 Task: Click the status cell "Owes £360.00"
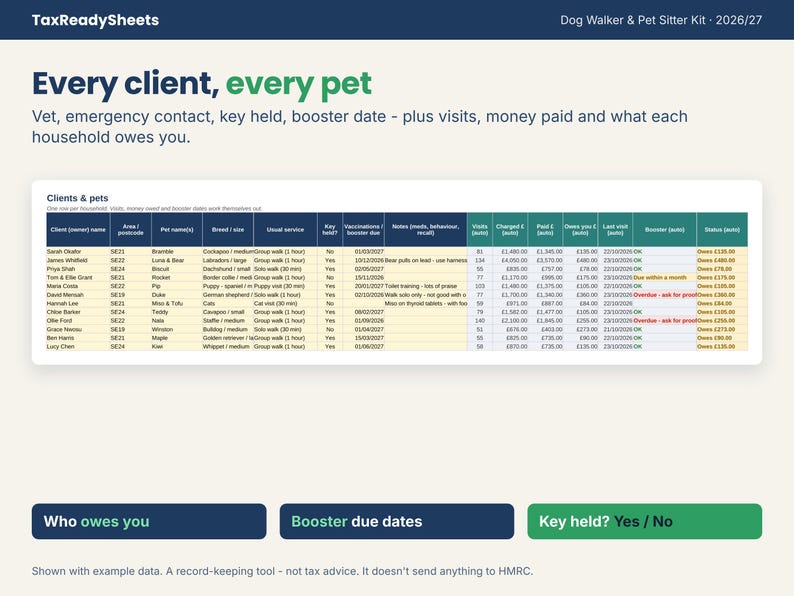(722, 295)
